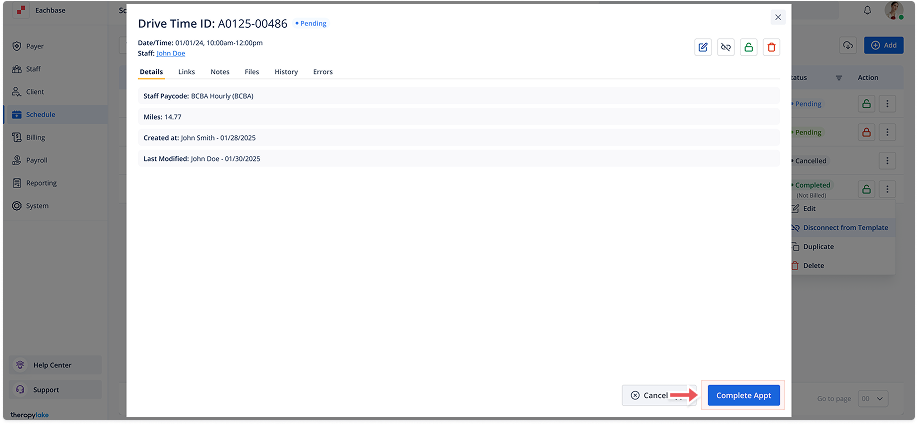Open Client in the sidebar
The height and width of the screenshot is (425, 918).
(x=55, y=92)
